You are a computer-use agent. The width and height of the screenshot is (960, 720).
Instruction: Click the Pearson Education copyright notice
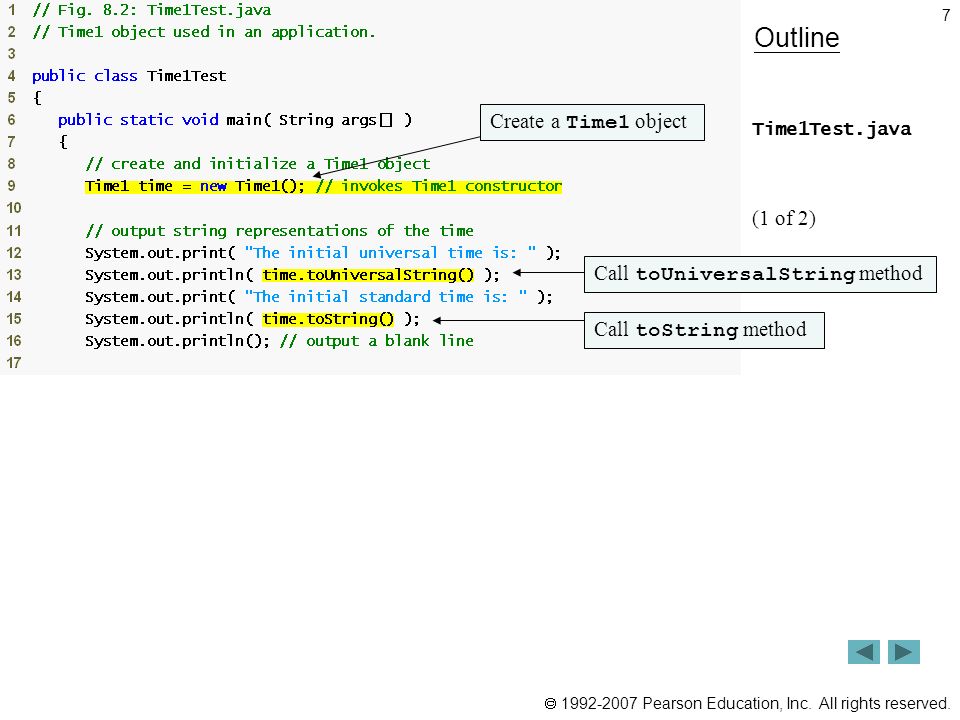[x=747, y=703]
